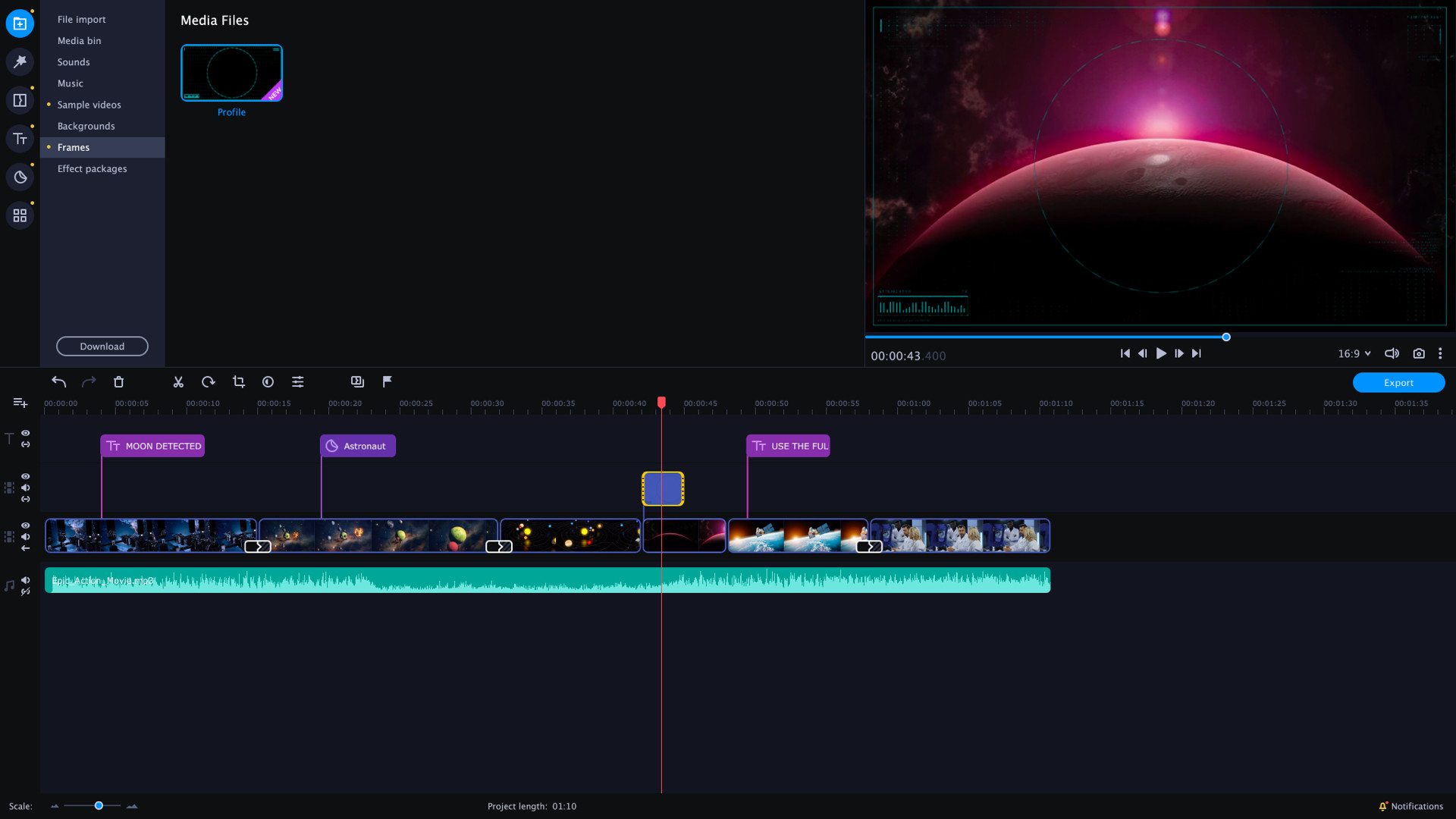Hide the titles track with its eye toggle
Viewport: 1456px width, 819px height.
[26, 433]
